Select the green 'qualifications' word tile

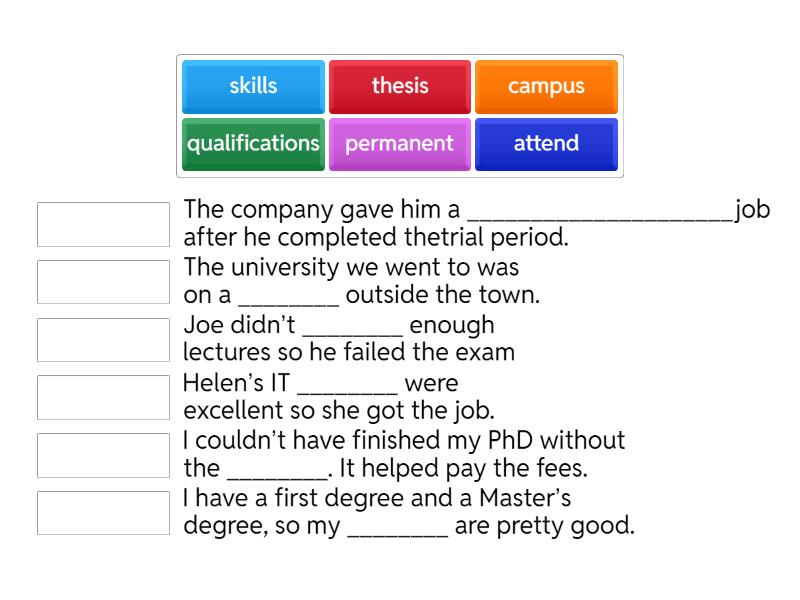point(253,143)
